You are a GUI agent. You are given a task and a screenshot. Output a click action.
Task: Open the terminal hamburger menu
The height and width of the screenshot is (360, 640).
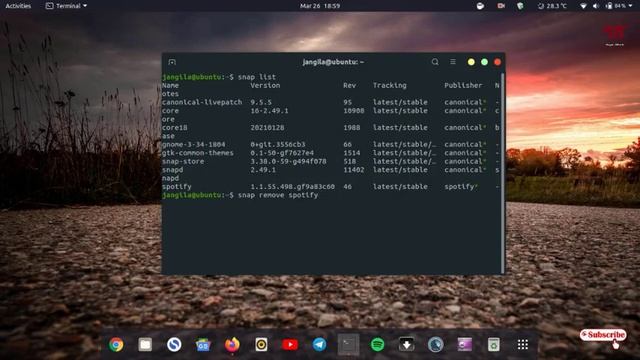pos(453,62)
